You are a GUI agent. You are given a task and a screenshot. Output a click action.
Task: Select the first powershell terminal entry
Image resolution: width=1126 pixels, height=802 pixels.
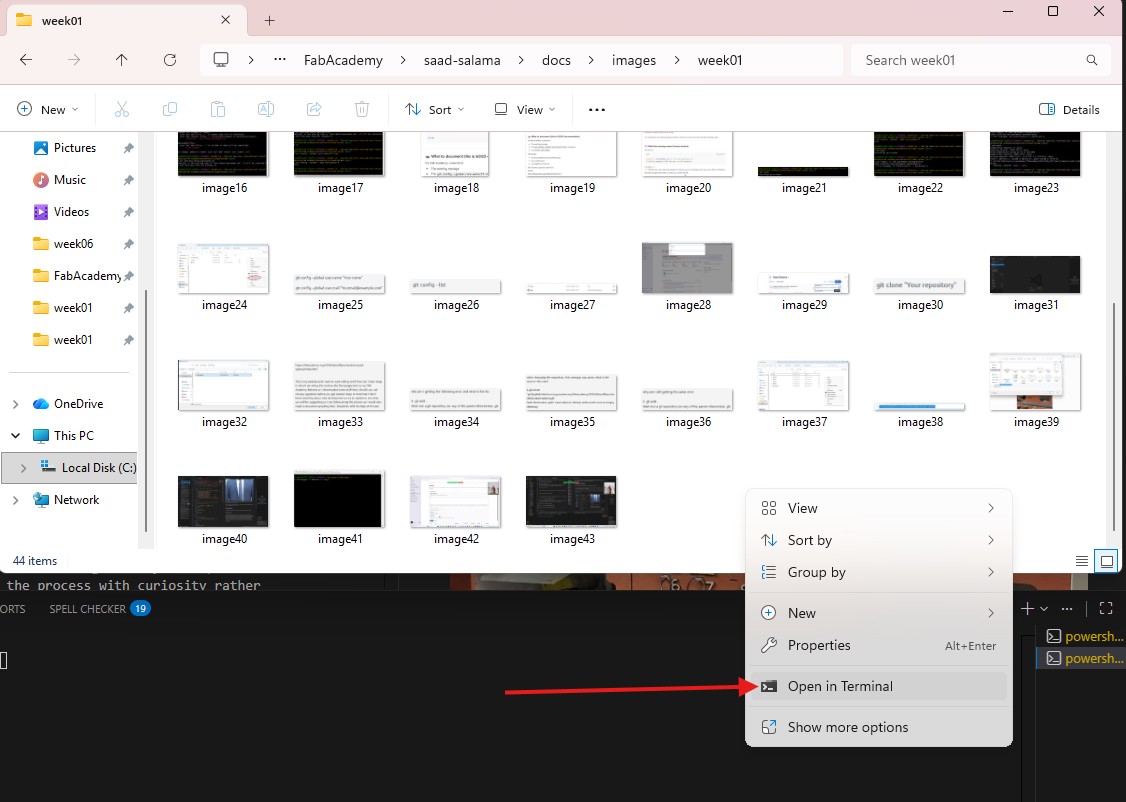[x=1084, y=636]
